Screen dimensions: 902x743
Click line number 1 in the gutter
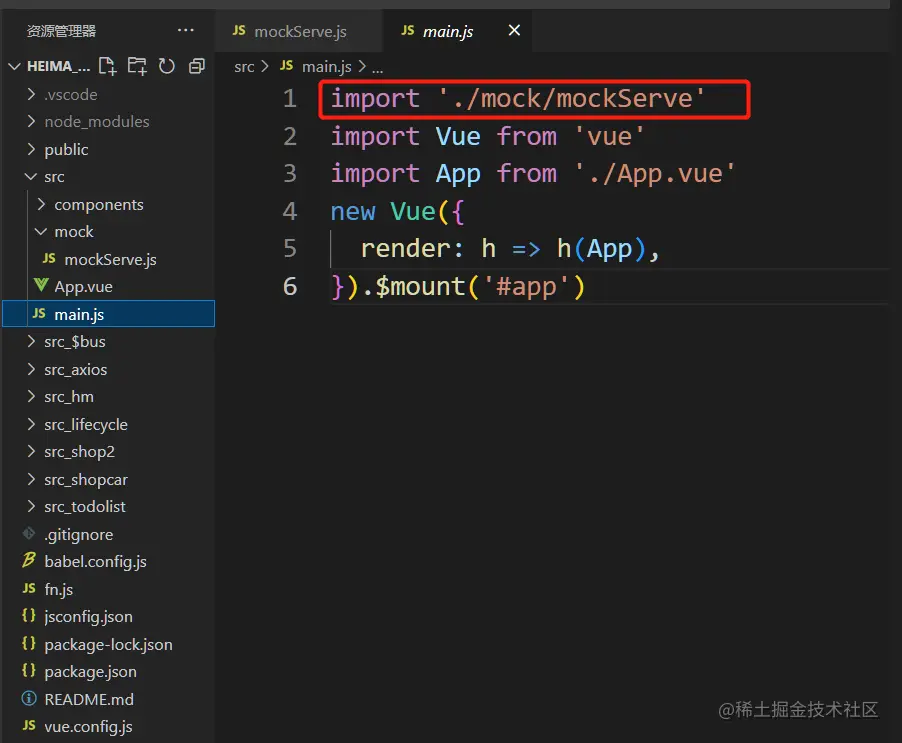coord(290,99)
